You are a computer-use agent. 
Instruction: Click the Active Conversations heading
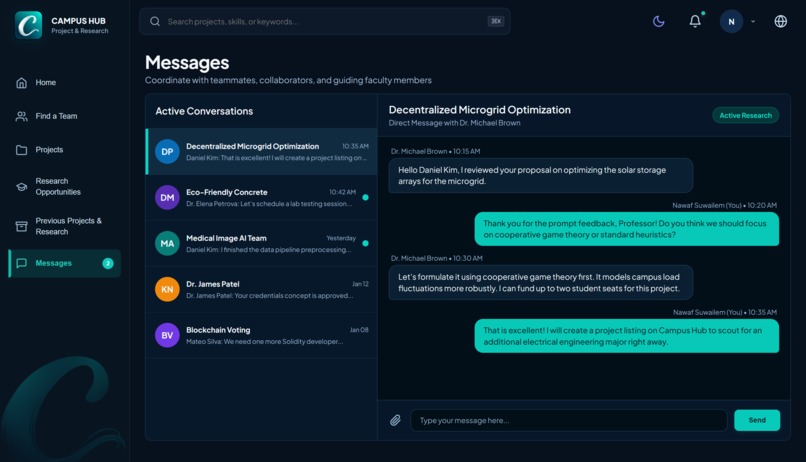204,111
